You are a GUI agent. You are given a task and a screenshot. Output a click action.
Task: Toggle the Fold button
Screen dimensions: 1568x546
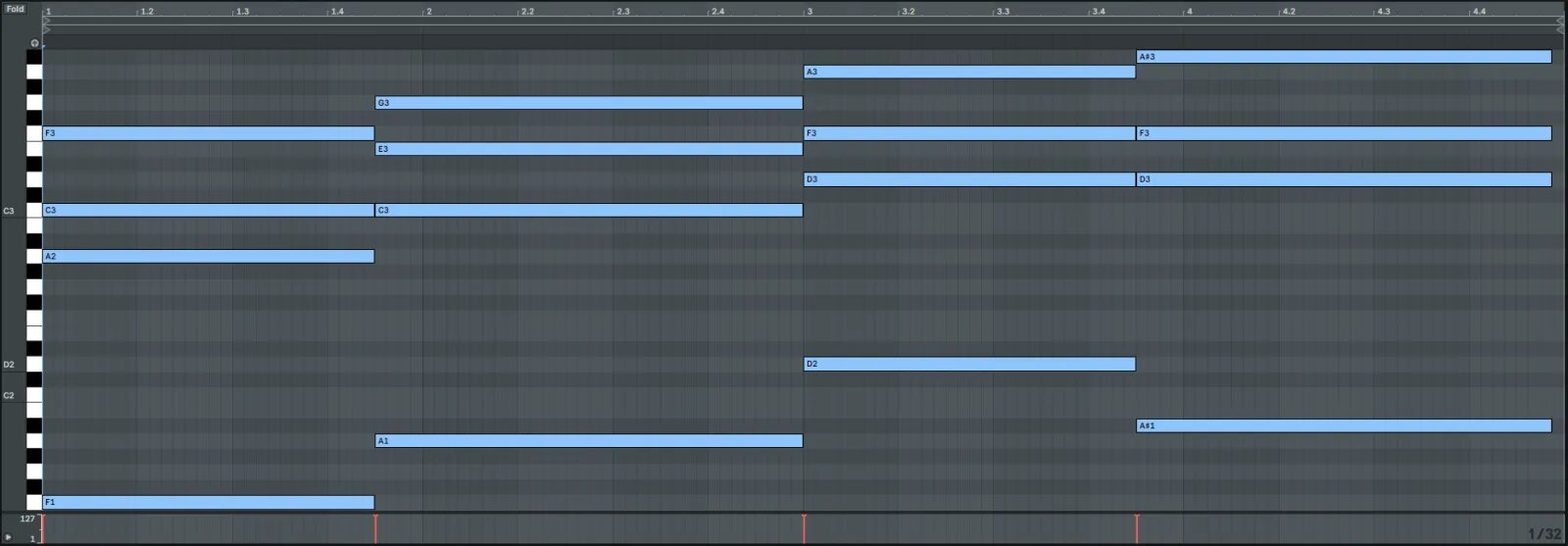(x=15, y=9)
